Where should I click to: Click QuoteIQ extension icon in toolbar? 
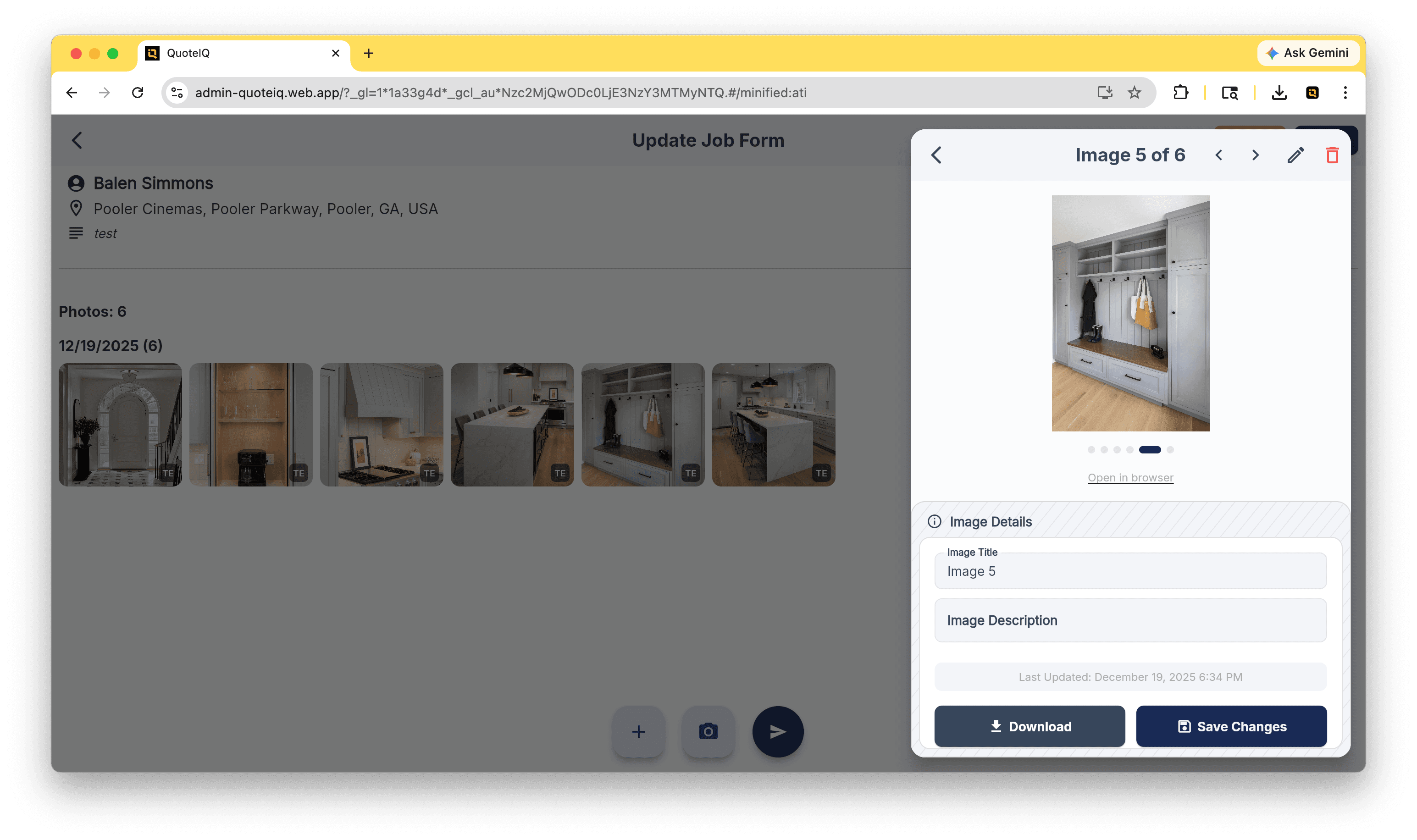pyautogui.click(x=1312, y=92)
